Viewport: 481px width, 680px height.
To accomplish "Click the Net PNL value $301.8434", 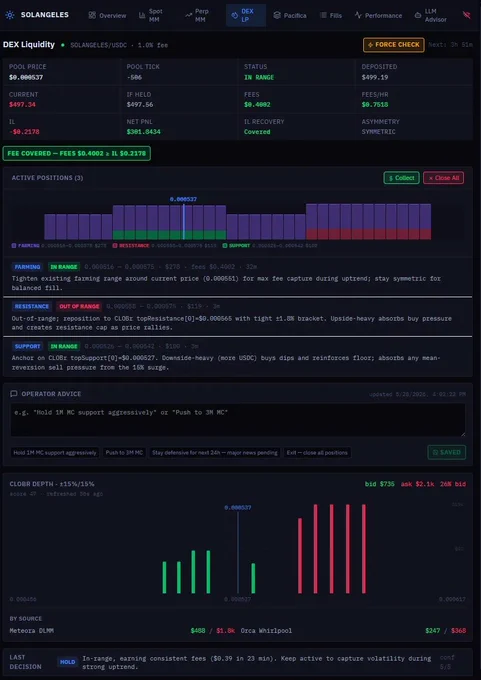I will tap(144, 132).
